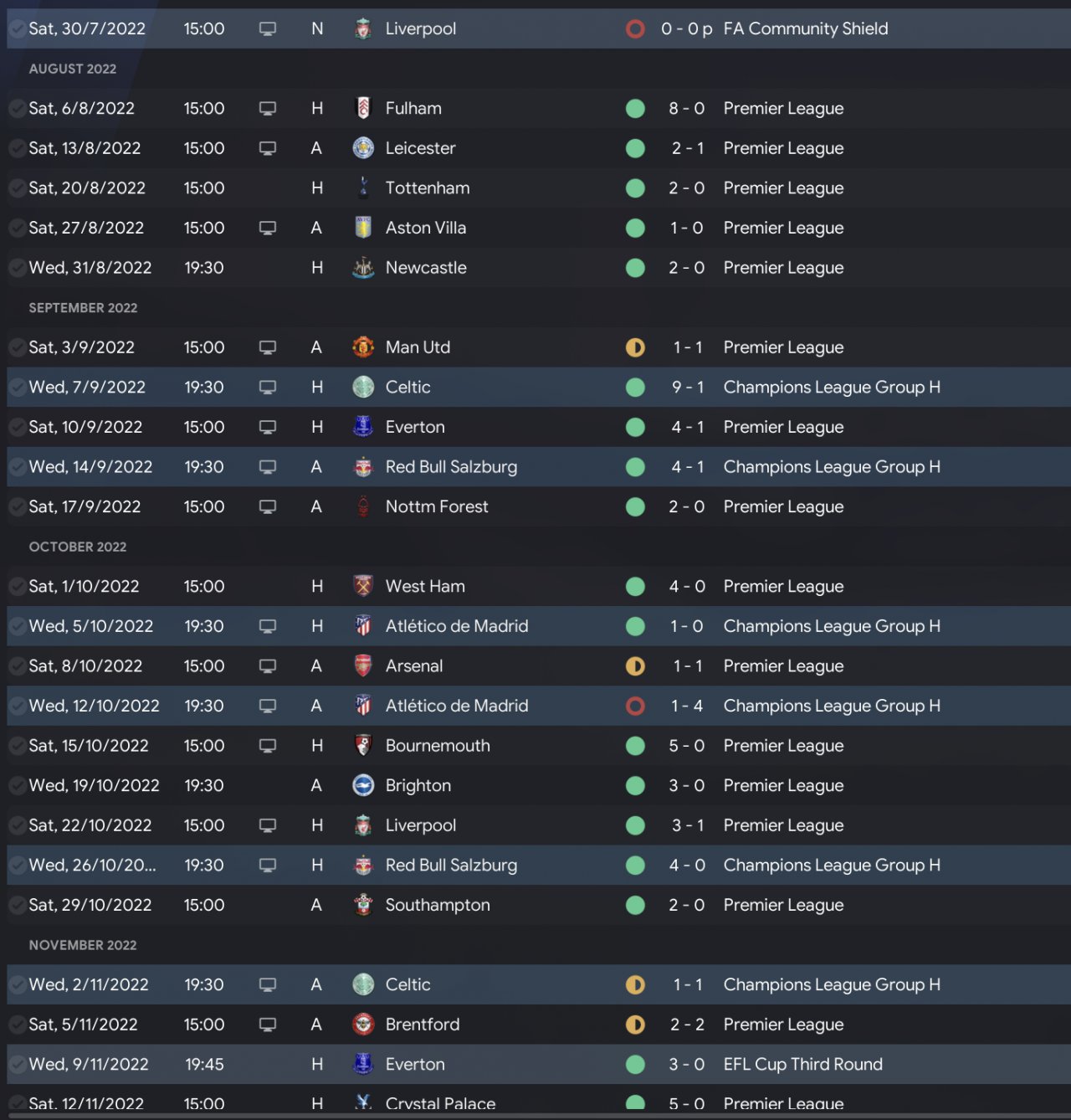The width and height of the screenshot is (1071, 1120).
Task: Click the Brighton club badge
Action: [363, 785]
